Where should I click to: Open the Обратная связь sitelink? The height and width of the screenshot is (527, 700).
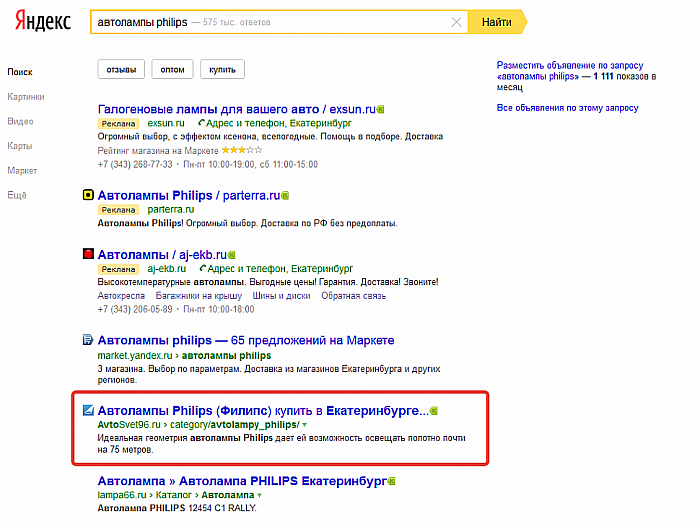point(354,296)
